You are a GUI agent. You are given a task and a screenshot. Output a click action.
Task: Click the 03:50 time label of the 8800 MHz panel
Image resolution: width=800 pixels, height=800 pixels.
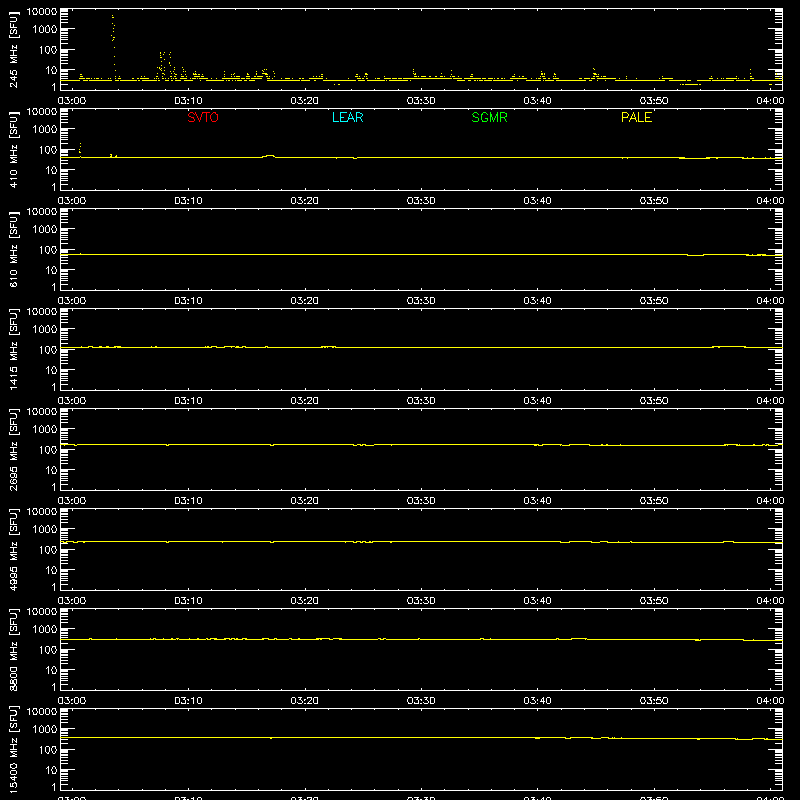[654, 701]
